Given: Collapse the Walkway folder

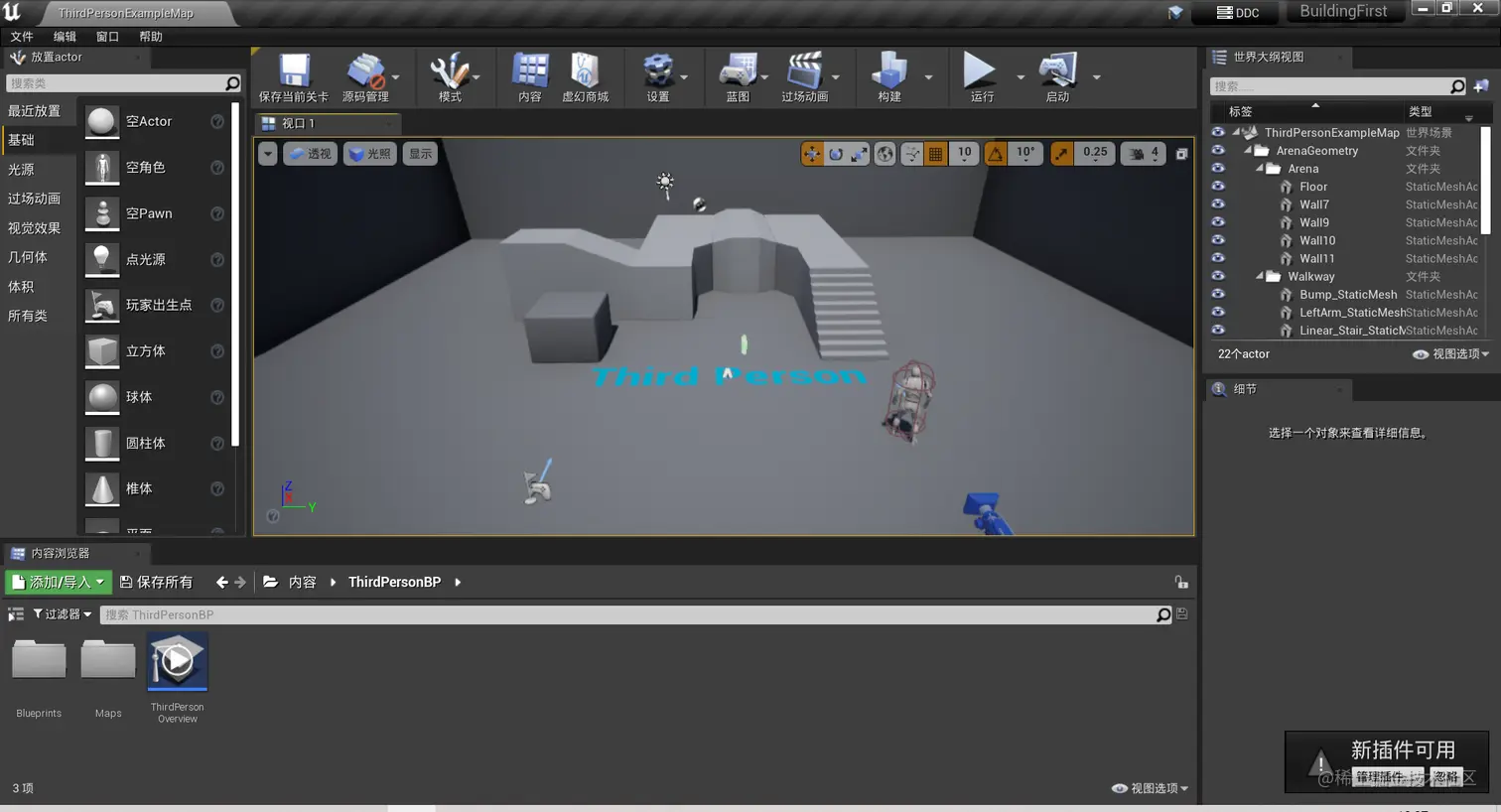Looking at the screenshot, I should [x=1260, y=276].
